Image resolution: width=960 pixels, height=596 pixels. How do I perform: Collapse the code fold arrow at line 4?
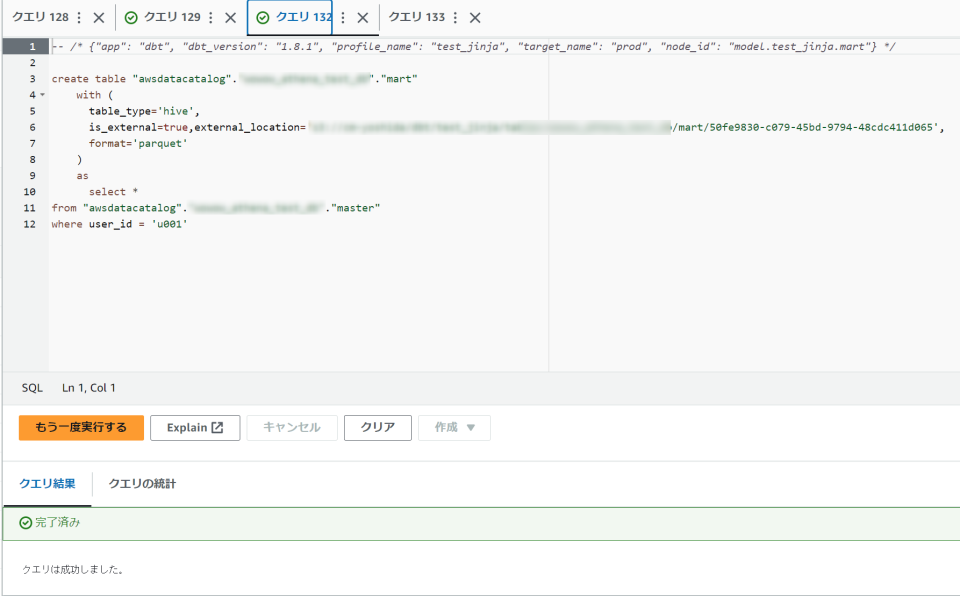pos(42,95)
